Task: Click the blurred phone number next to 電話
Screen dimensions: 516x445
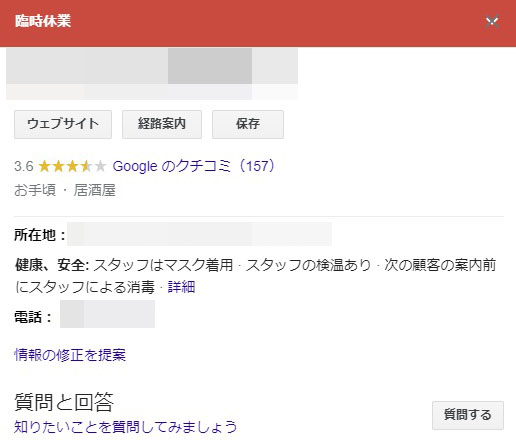Action: click(x=107, y=314)
